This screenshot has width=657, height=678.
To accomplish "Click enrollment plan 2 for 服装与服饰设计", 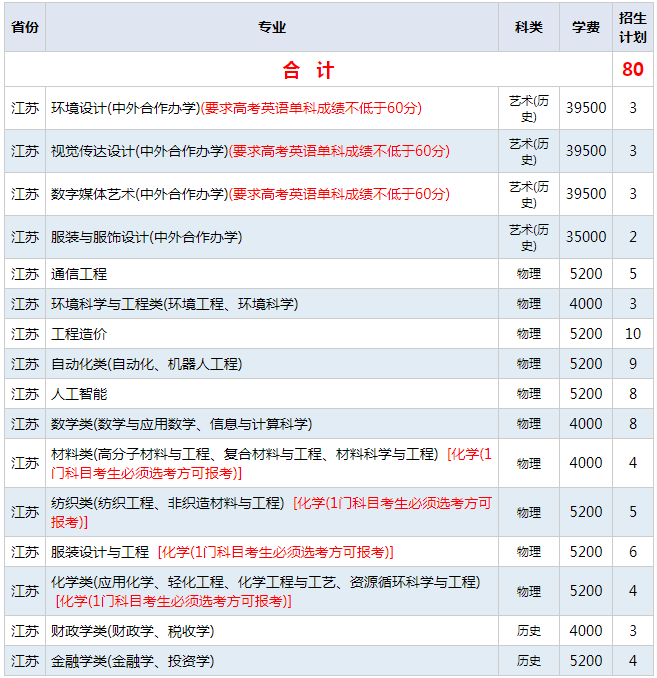I will [x=633, y=237].
